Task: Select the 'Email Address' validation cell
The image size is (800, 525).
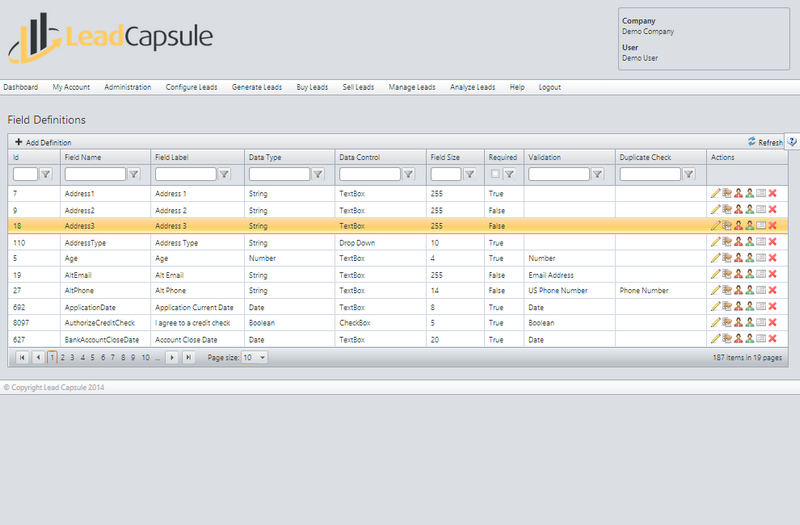Action: point(551,275)
